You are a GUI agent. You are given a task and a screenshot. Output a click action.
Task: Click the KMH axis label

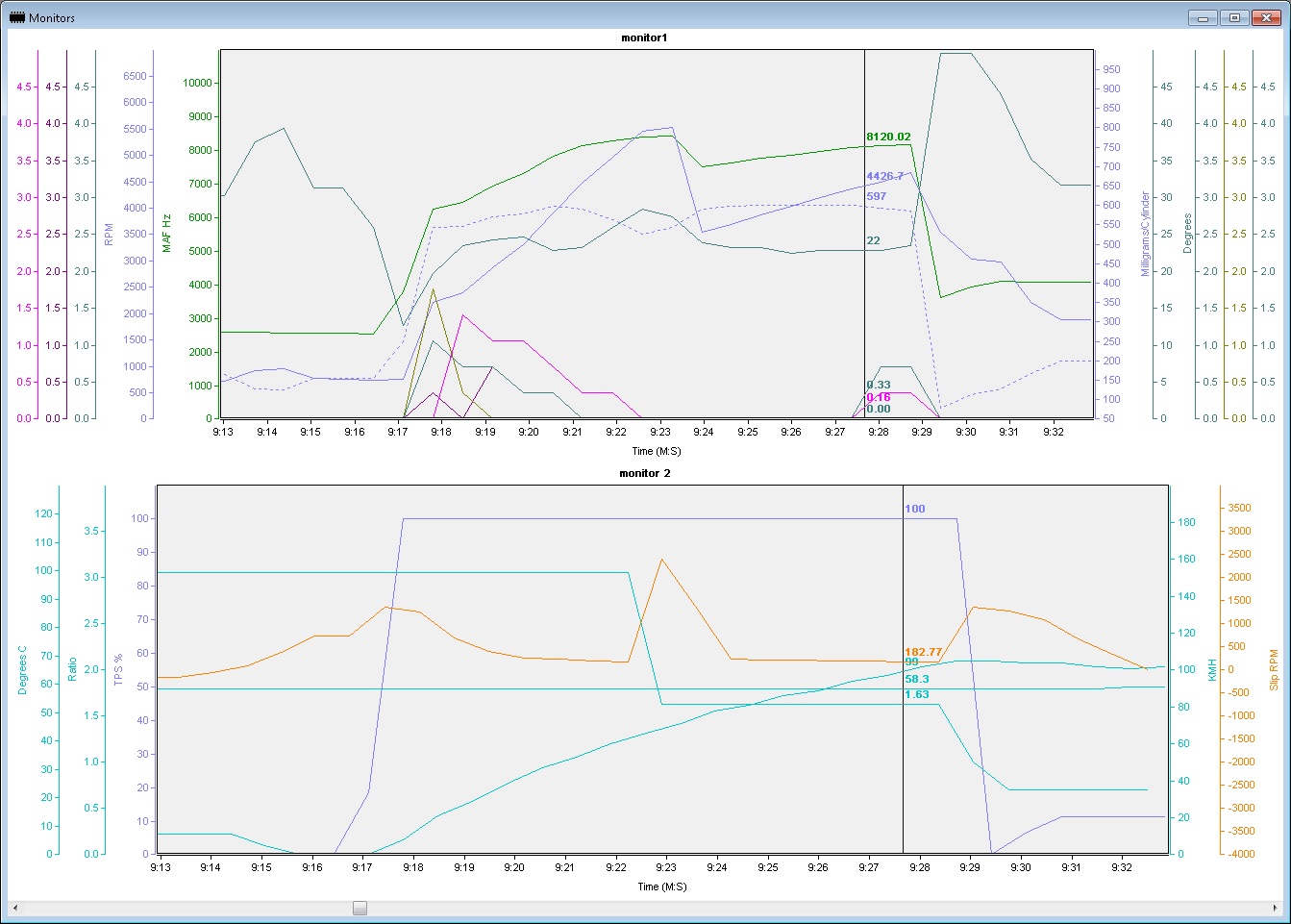1212,669
